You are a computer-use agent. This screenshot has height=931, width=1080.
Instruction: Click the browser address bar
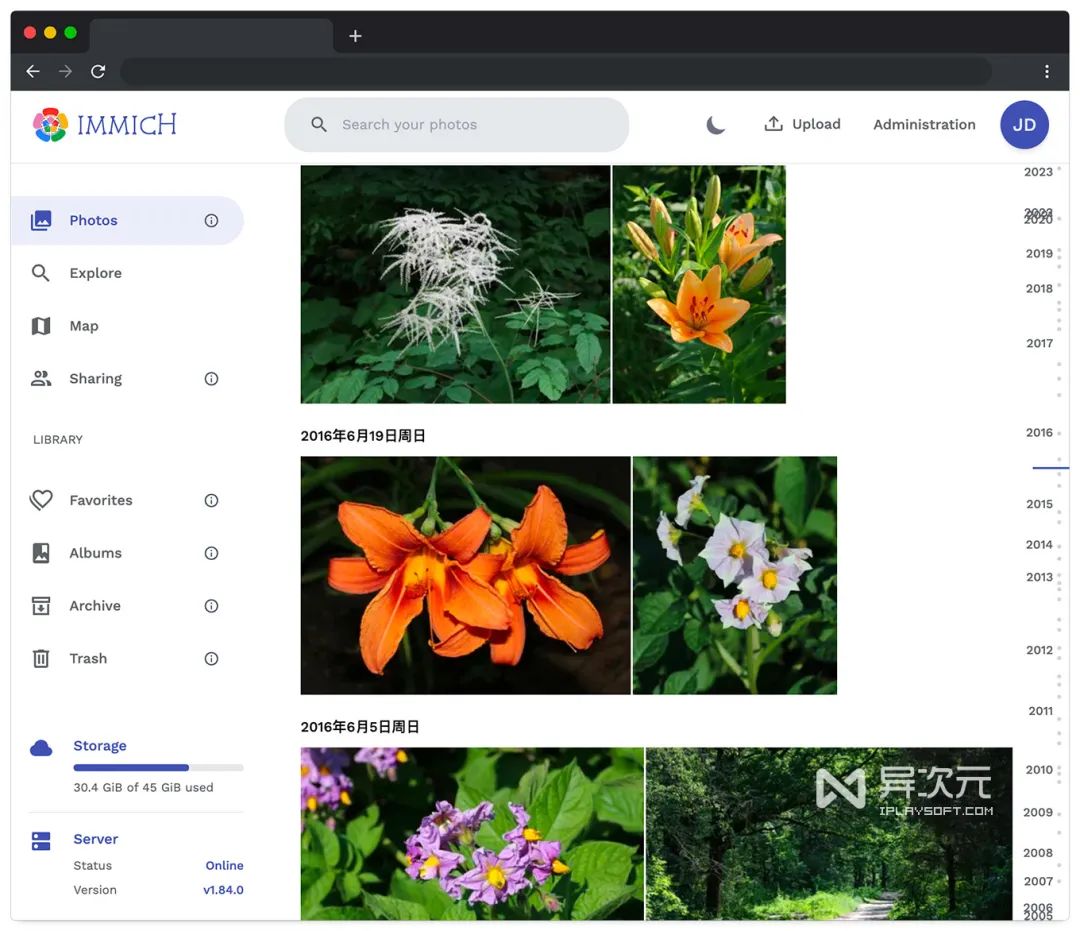point(556,71)
